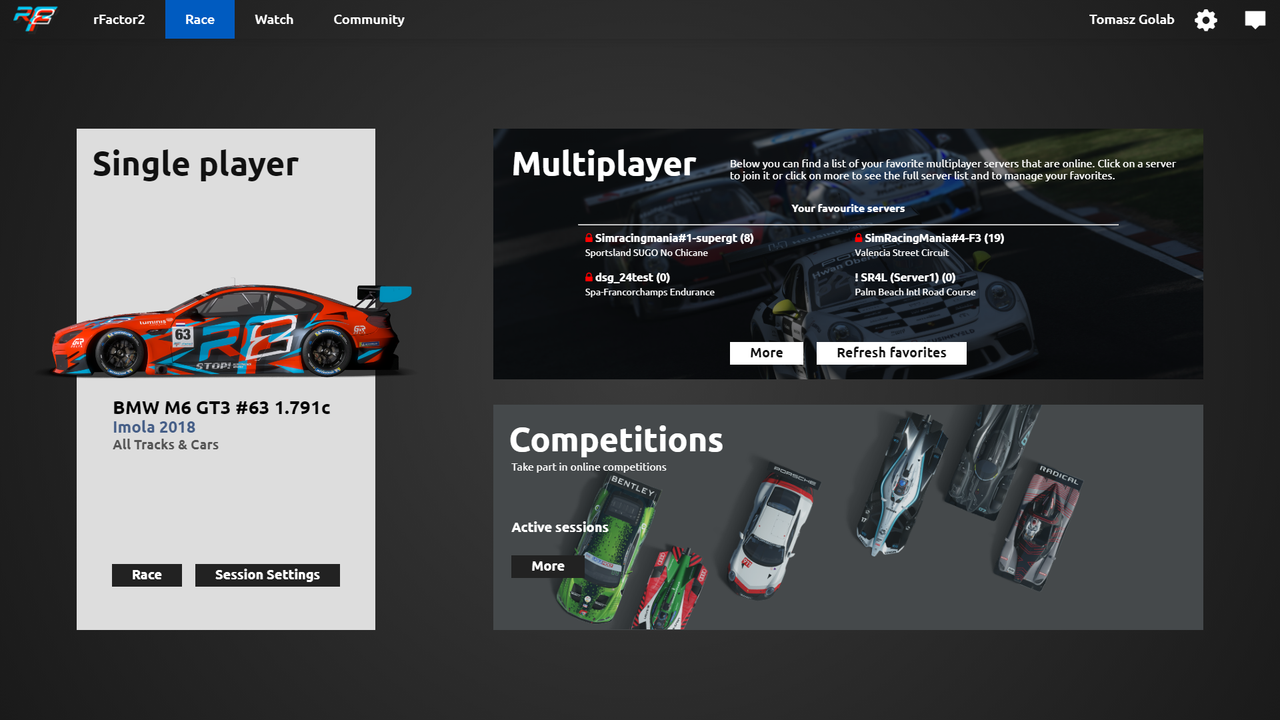Click Palm Beach Intl Road Course text
This screenshot has width=1280, height=720.
915,292
